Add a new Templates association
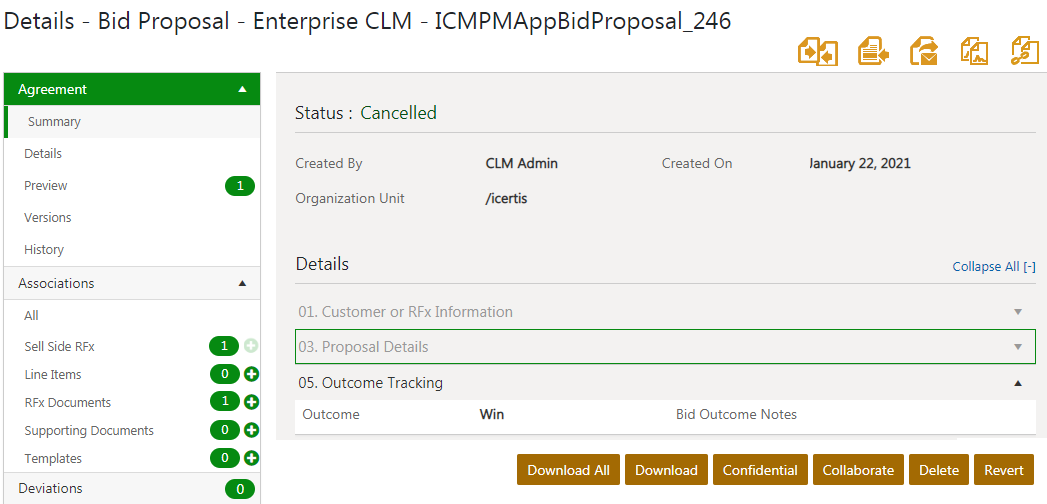 [252, 458]
